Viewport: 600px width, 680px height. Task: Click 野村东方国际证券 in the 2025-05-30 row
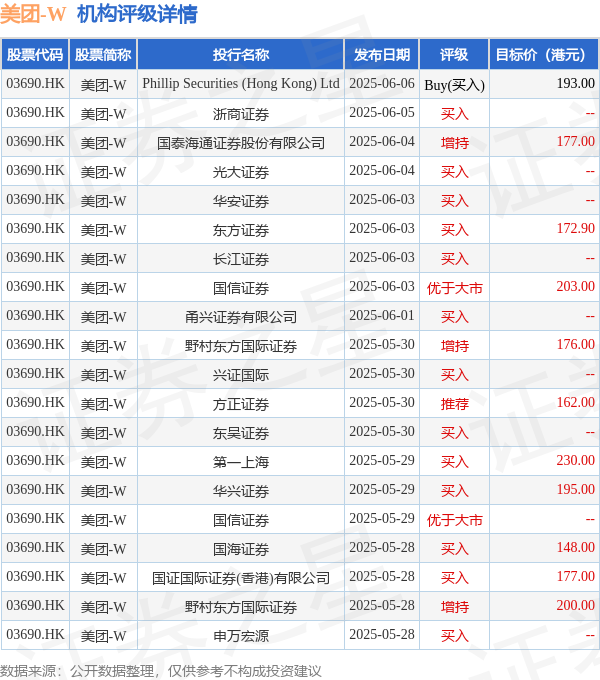click(x=241, y=346)
